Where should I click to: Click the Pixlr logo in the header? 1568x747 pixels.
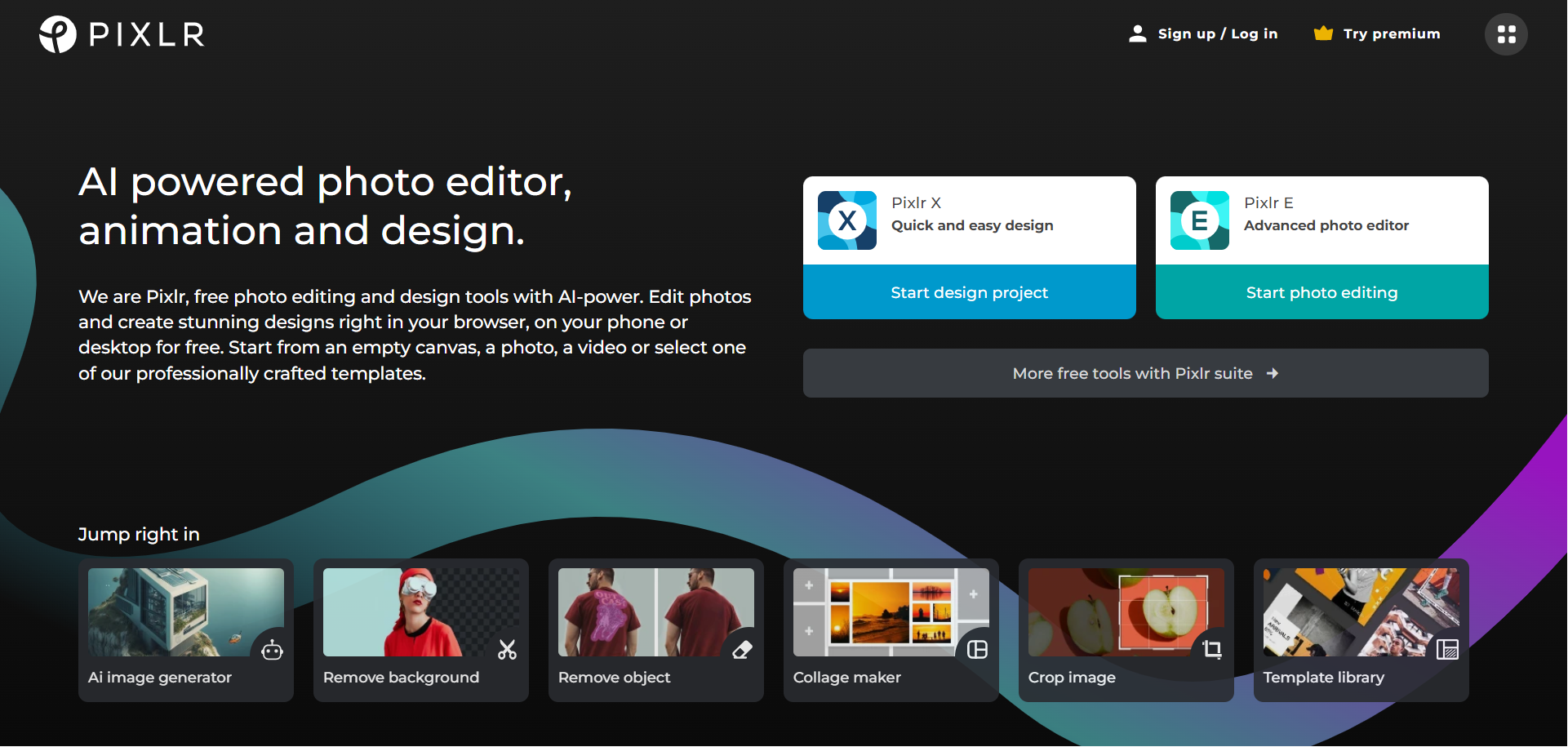coord(122,34)
